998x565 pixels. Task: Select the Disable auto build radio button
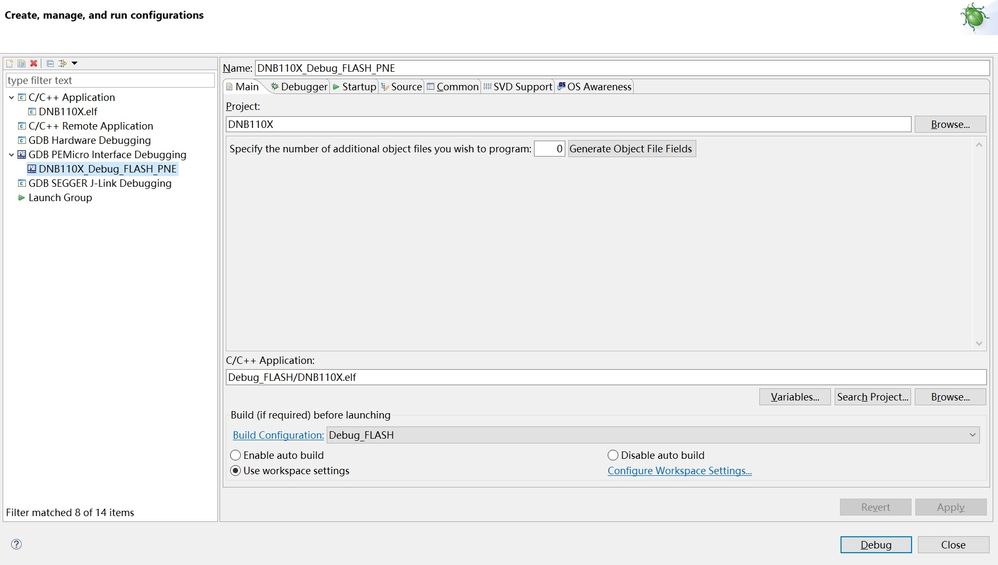[x=613, y=455]
